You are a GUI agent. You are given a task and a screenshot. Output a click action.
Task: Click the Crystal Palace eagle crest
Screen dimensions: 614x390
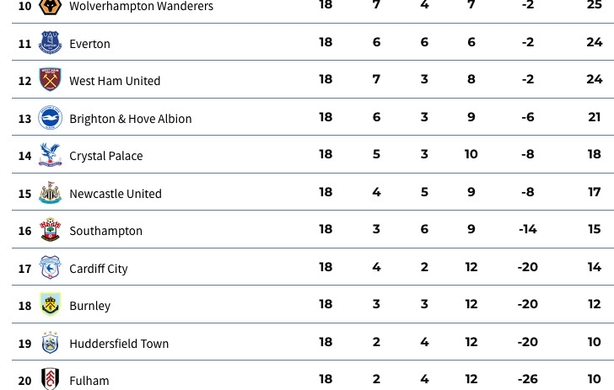[x=50, y=155]
